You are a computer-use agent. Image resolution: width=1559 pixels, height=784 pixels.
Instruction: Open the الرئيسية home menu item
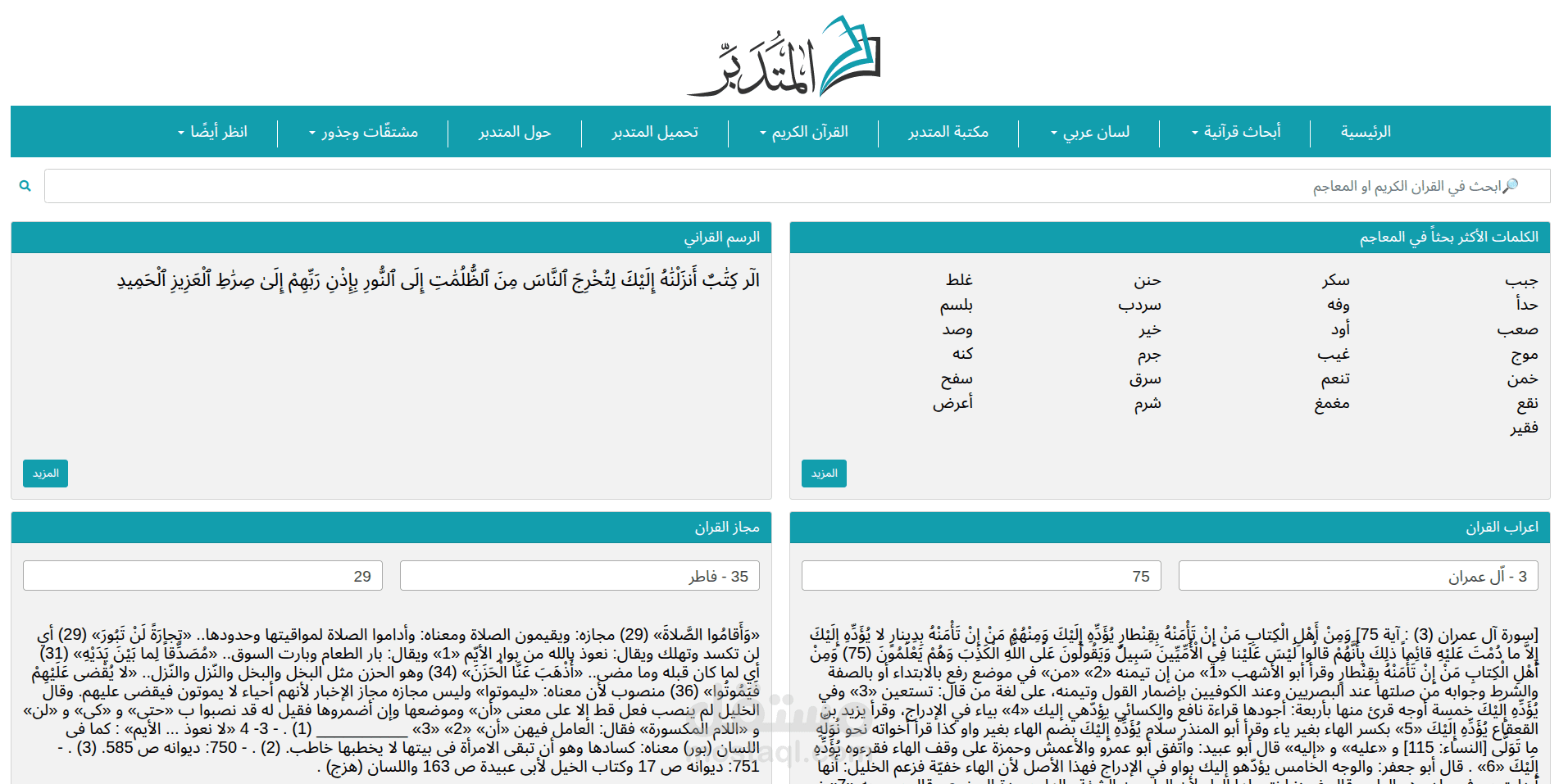pos(1366,132)
